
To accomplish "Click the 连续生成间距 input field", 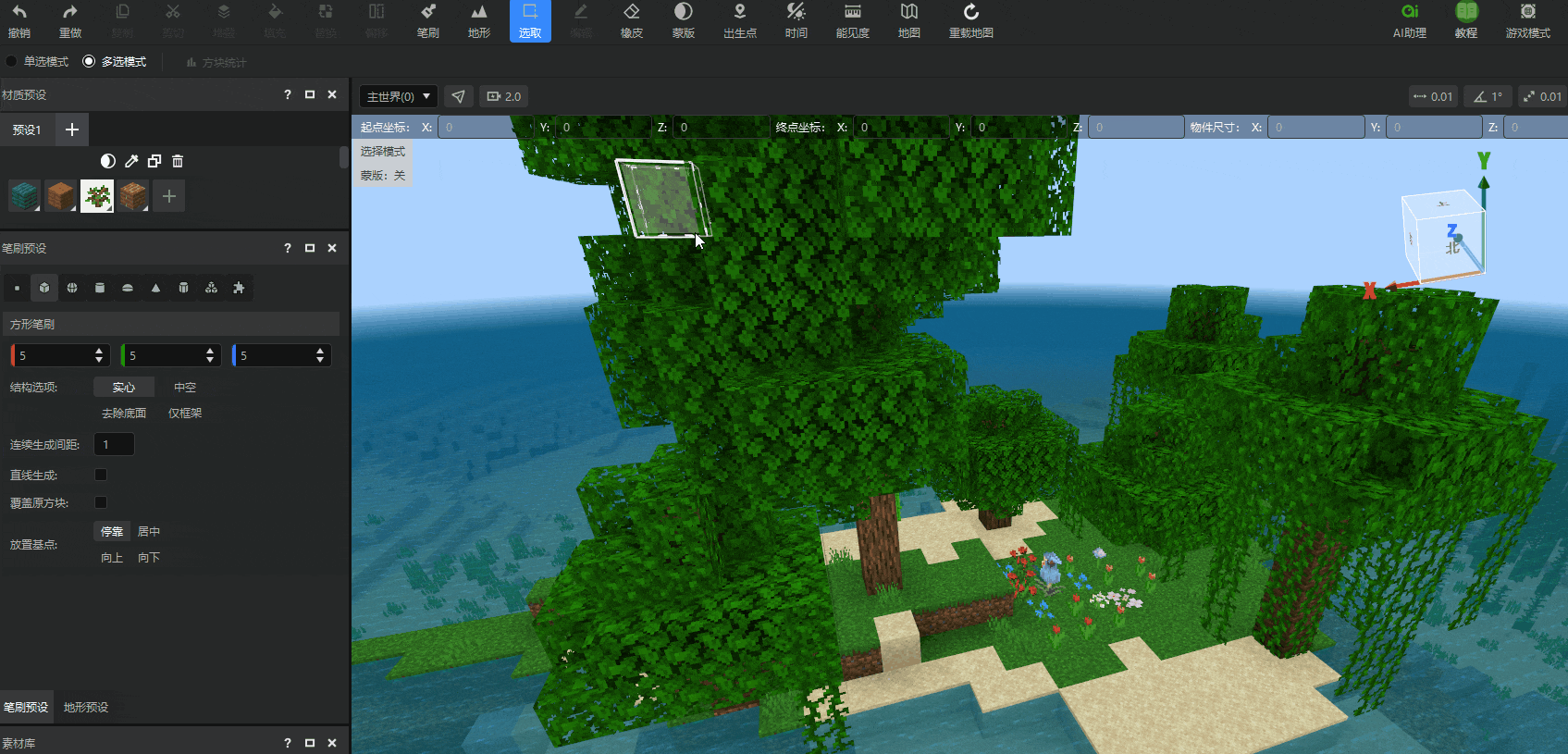I will point(115,444).
